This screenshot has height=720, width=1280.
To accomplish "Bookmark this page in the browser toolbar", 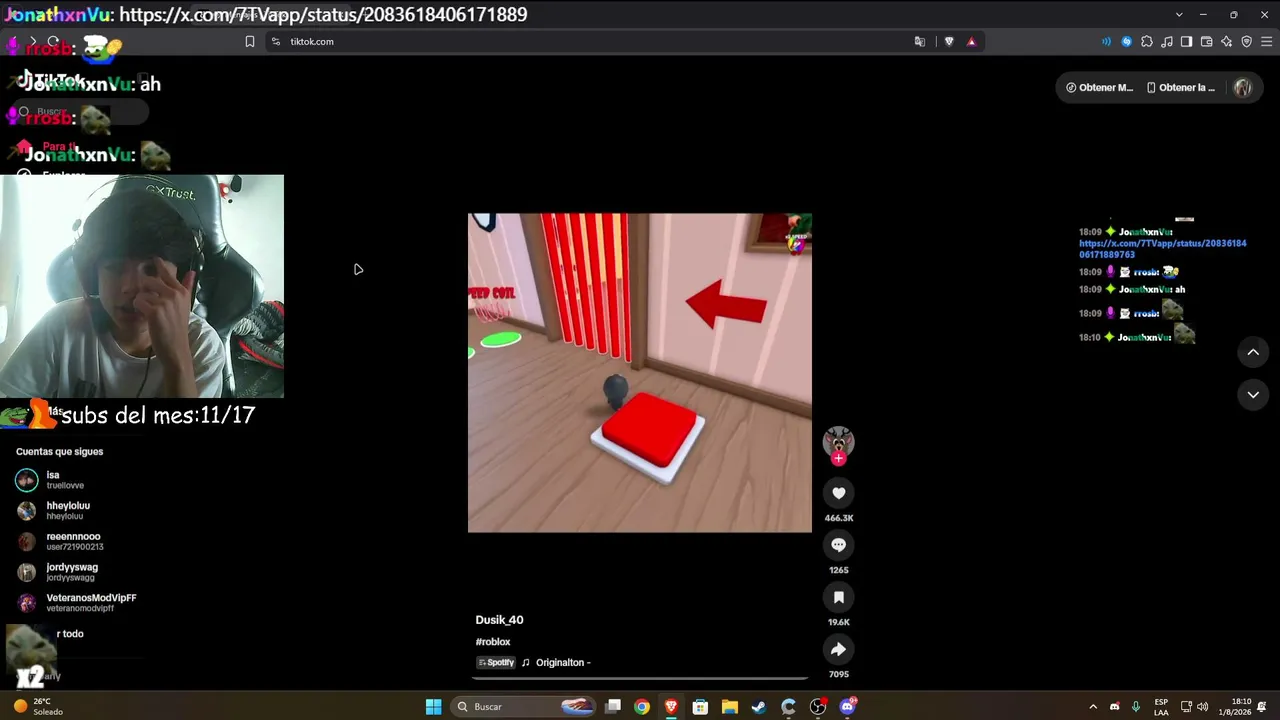I will [x=250, y=41].
